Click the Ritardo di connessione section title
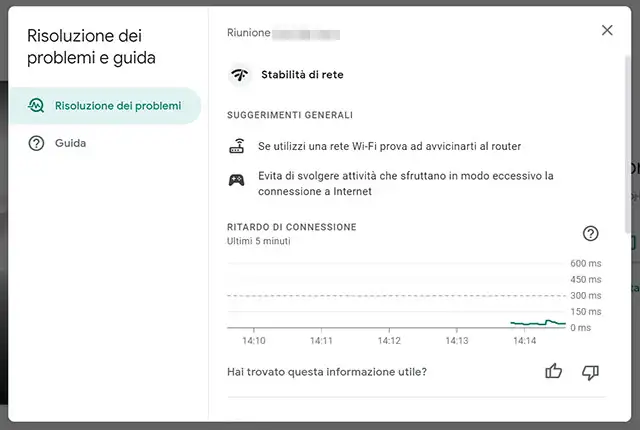The image size is (640, 430). coord(291,227)
